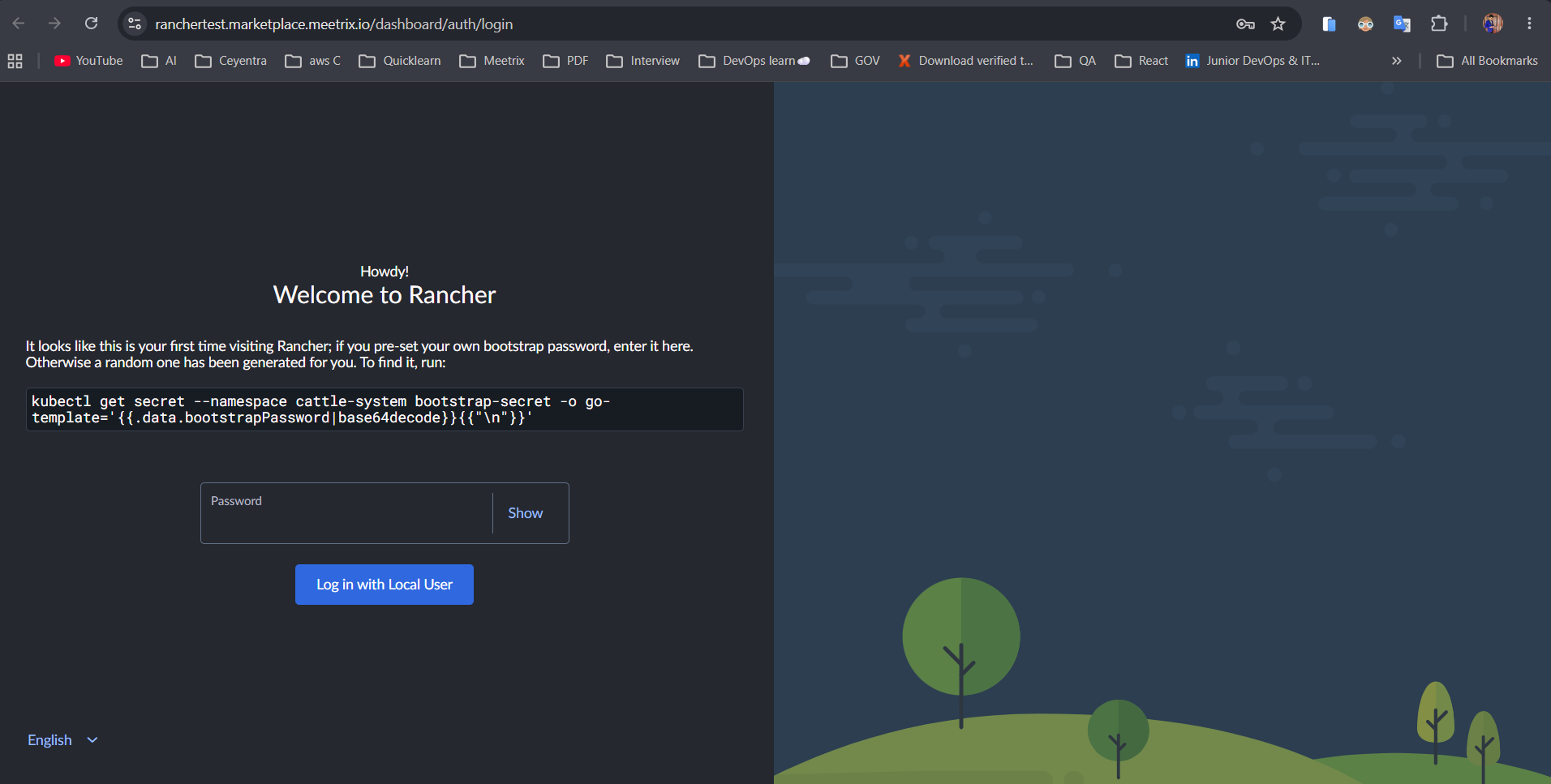Bookmark this page with the star icon
The height and width of the screenshot is (784, 1551).
pyautogui.click(x=1278, y=24)
